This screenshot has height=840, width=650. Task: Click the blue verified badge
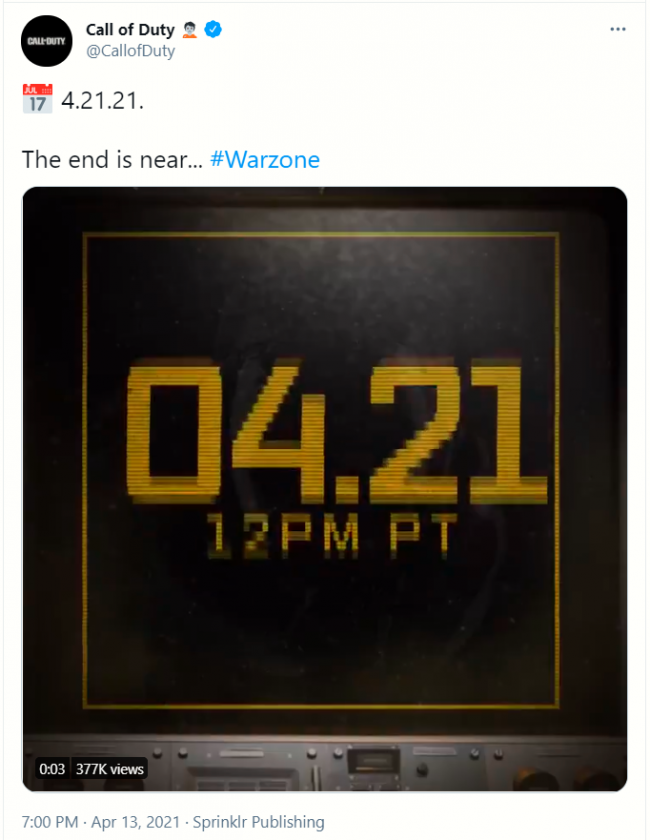coord(211,29)
